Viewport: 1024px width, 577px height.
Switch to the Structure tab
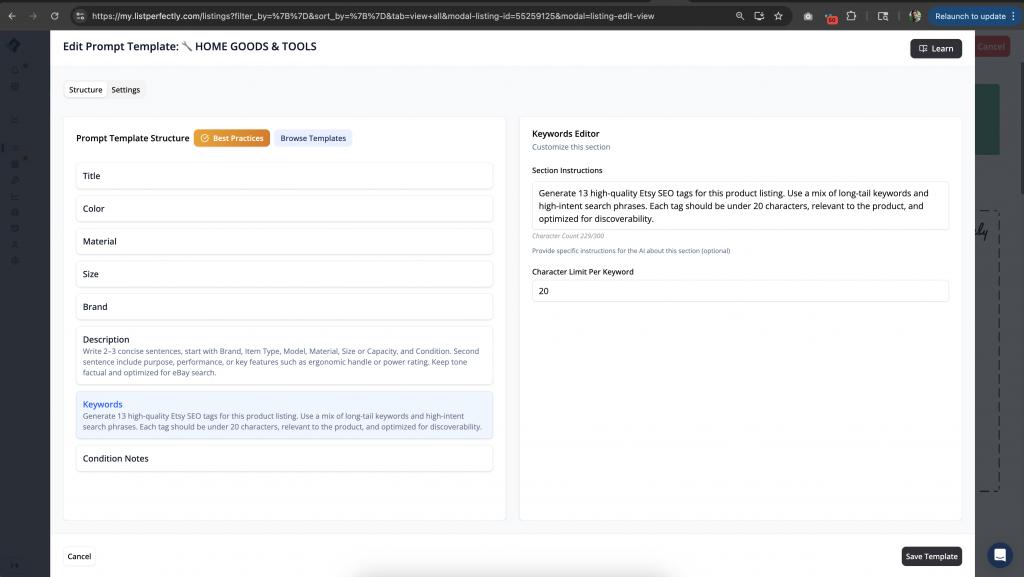coord(86,89)
